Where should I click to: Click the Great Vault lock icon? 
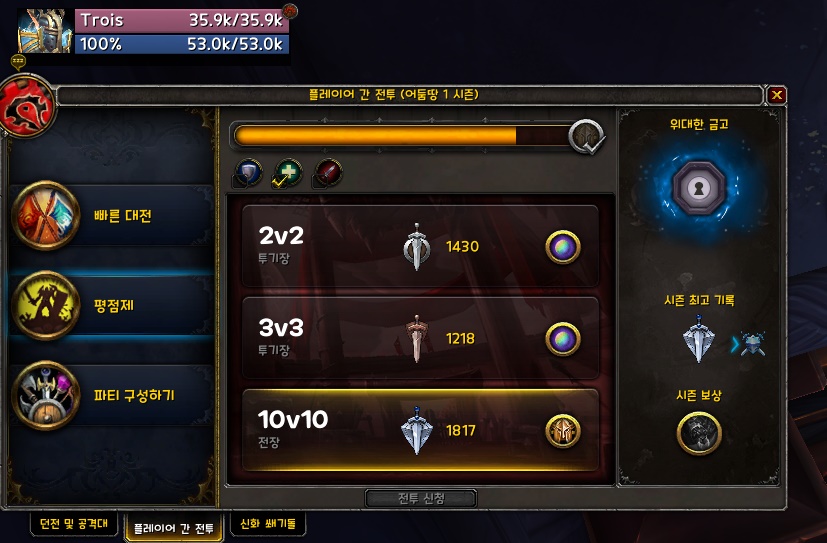click(699, 188)
